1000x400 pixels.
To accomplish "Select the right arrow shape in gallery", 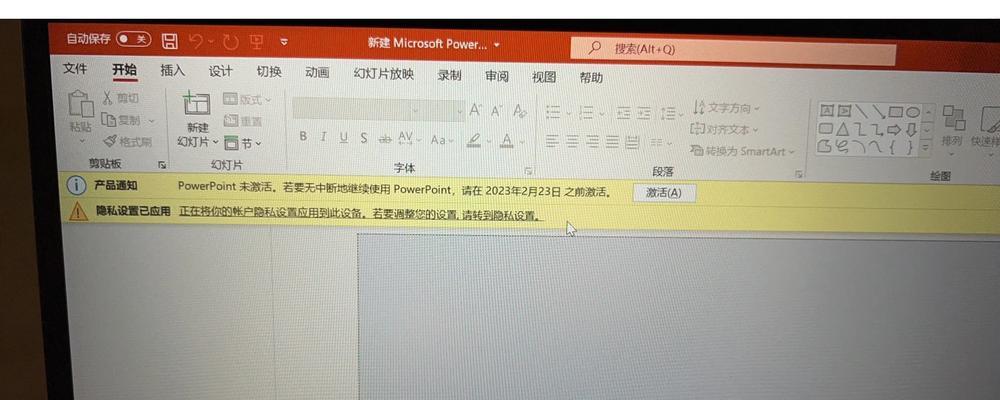I will click(x=895, y=130).
